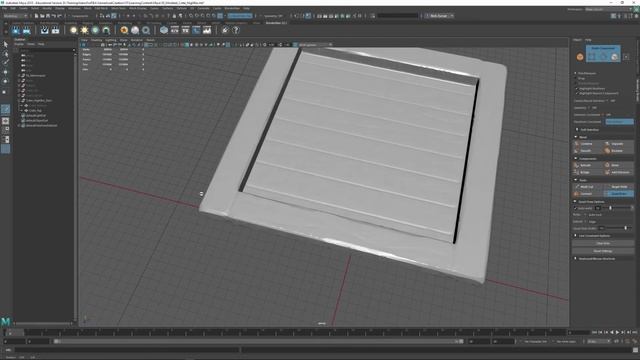Open the viewport Shading menu
640x360 pixels.
pyautogui.click(x=97, y=40)
